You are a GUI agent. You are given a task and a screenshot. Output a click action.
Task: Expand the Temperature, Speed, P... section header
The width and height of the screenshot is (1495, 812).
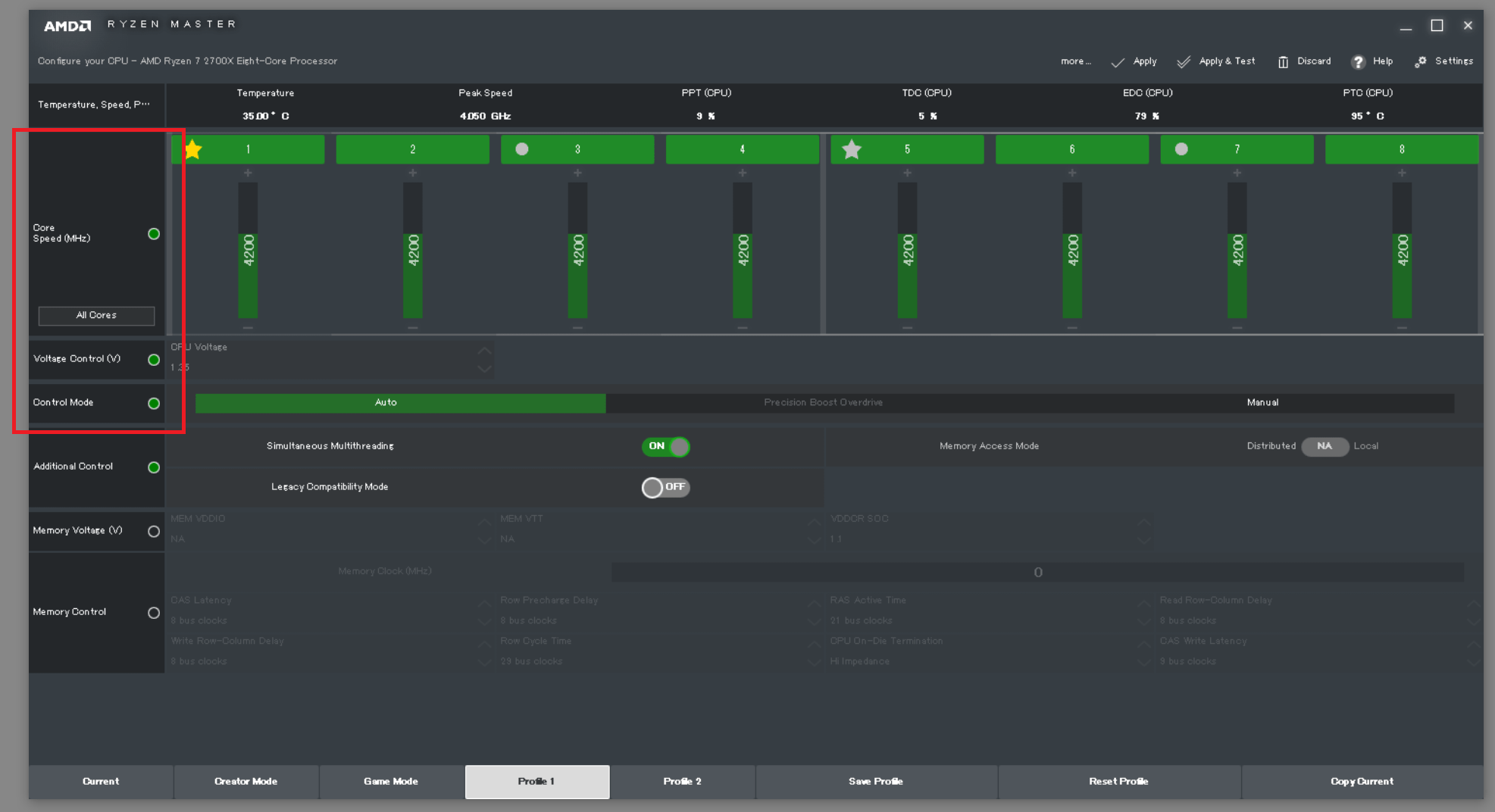click(x=96, y=105)
